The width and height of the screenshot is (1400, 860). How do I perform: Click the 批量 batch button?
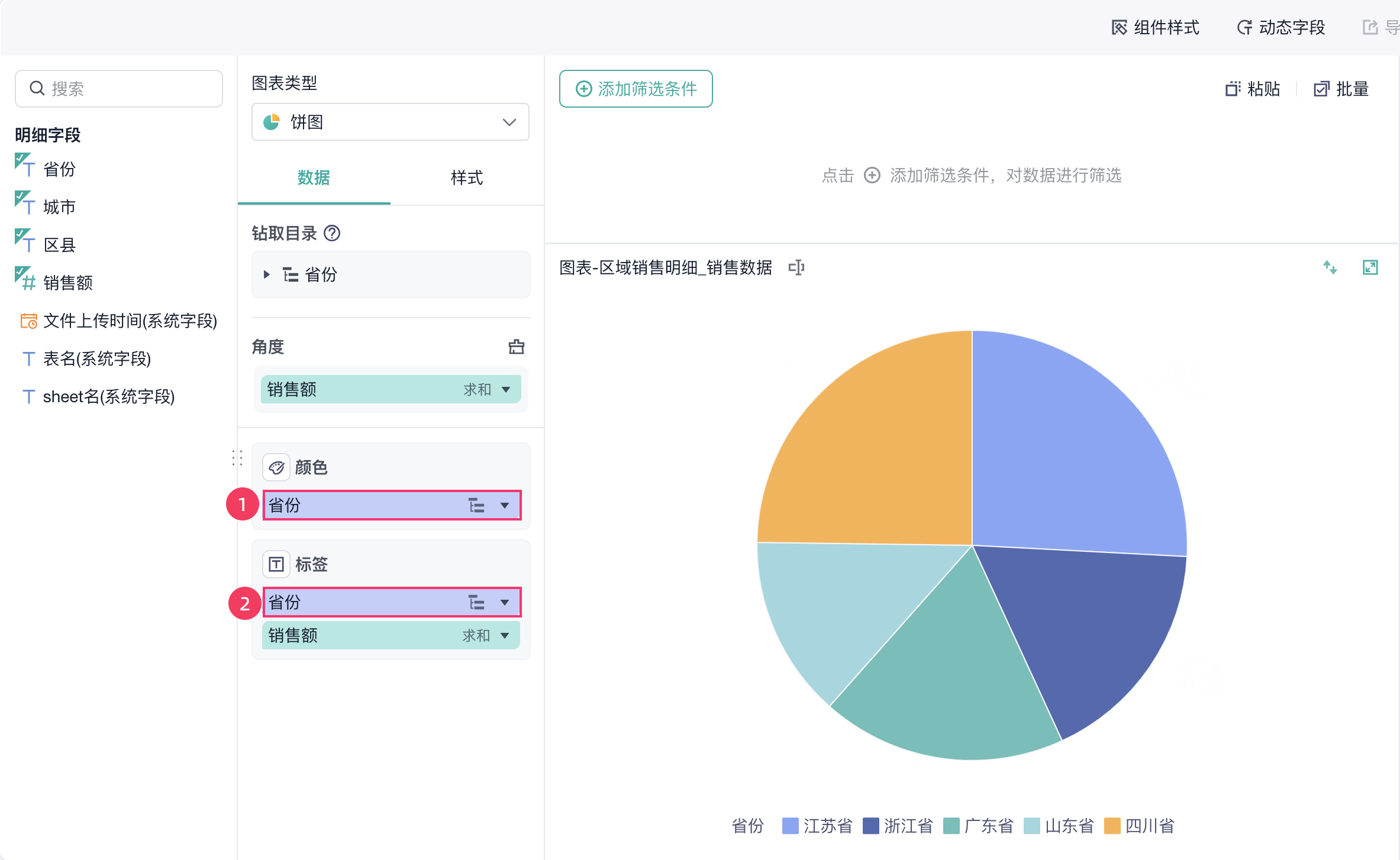[x=1341, y=89]
